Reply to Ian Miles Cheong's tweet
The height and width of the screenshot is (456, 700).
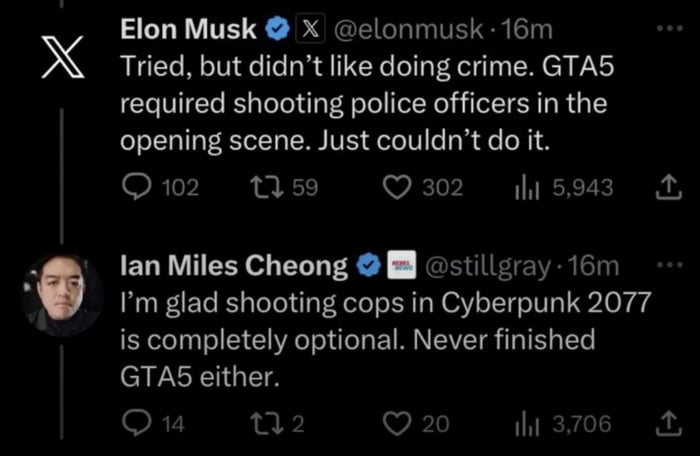(136, 424)
